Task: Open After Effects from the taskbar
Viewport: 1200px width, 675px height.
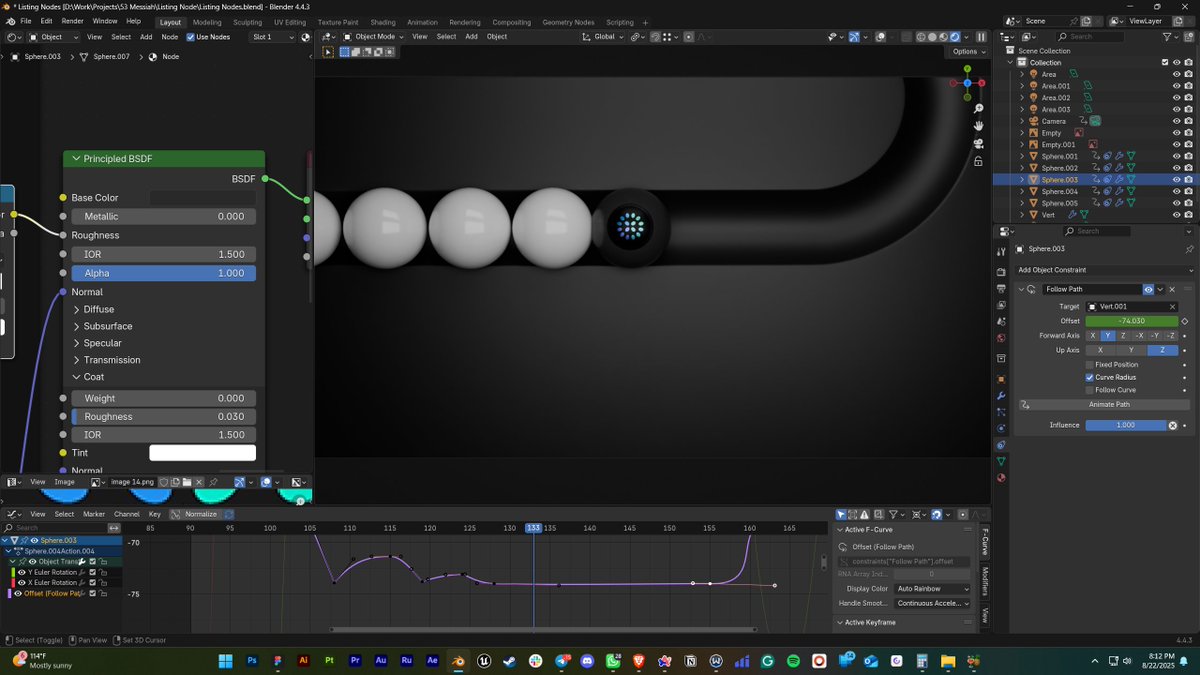Action: [x=432, y=661]
